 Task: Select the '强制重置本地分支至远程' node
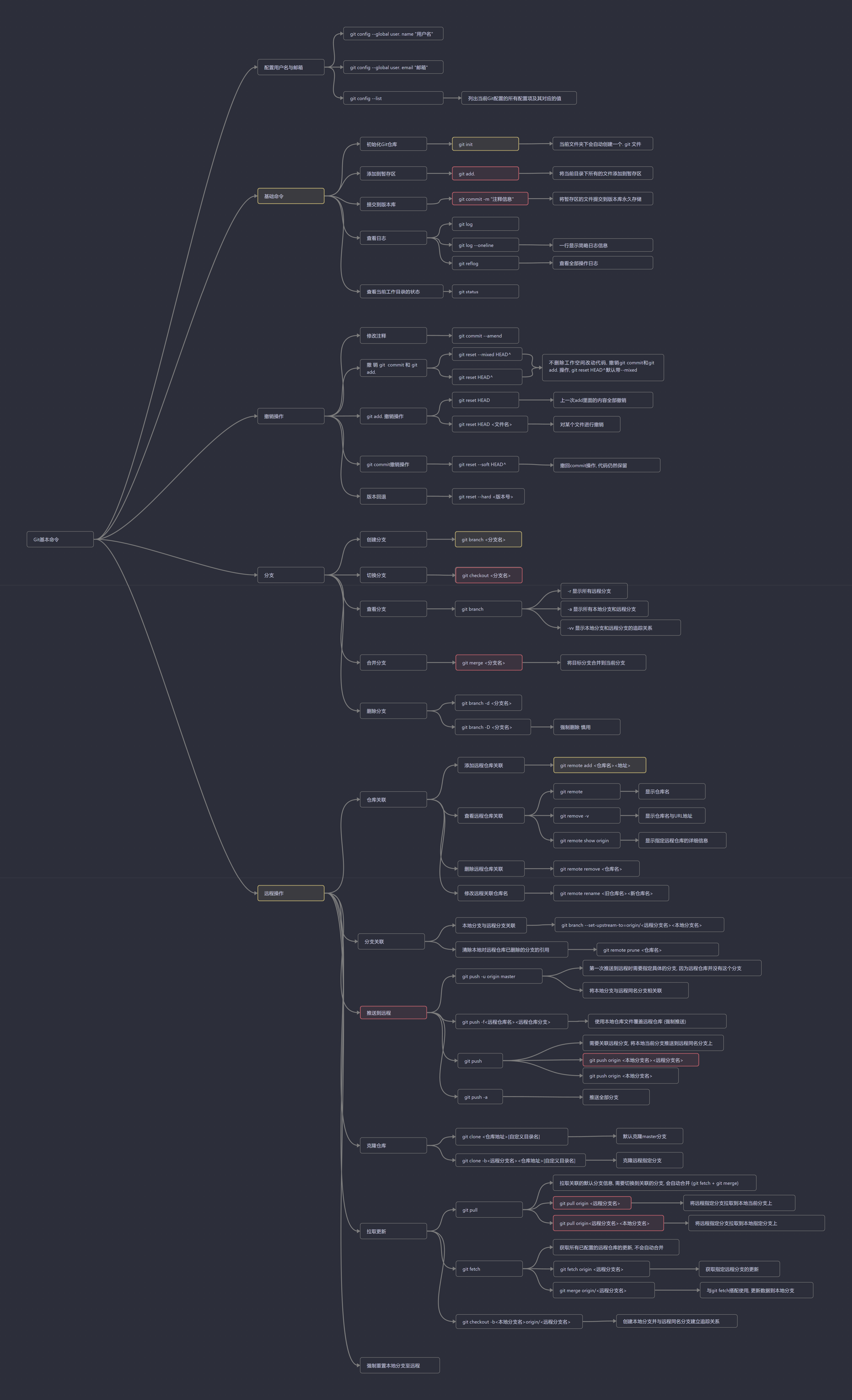(399, 1365)
